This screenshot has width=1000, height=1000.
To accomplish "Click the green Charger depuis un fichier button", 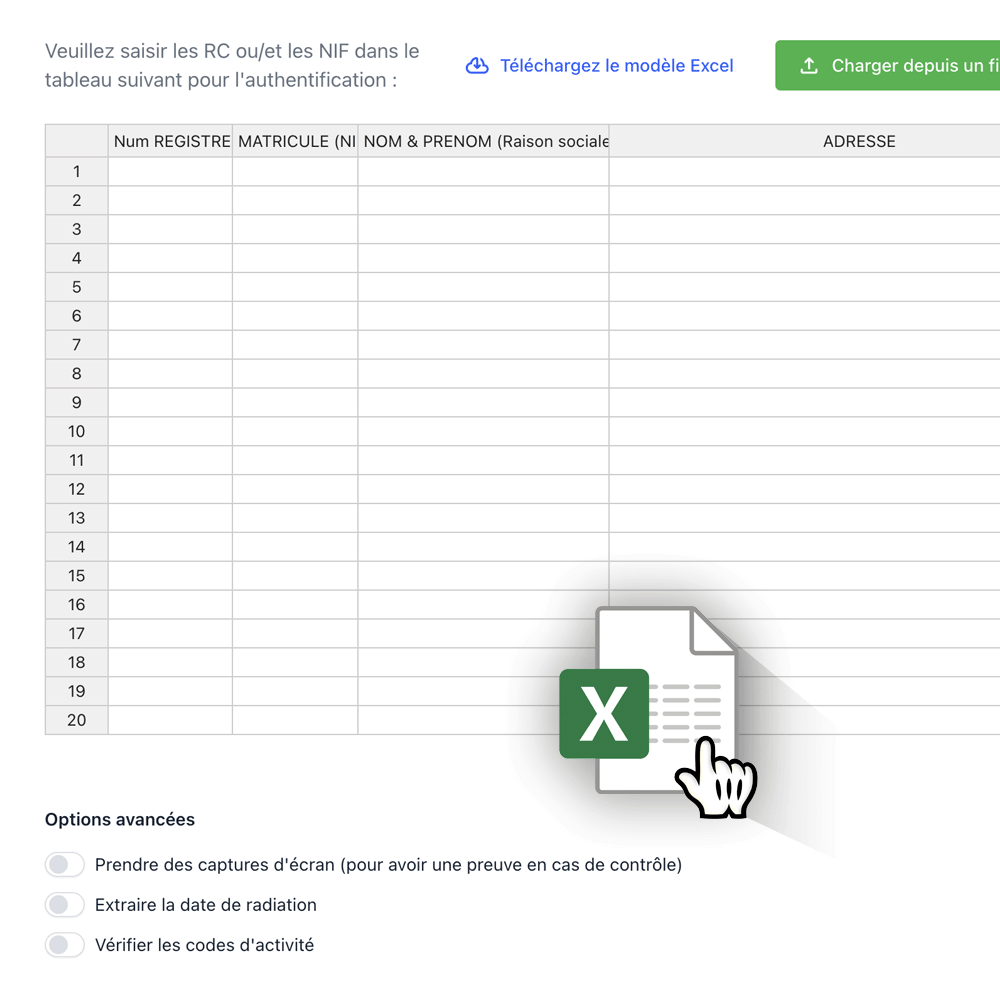I will click(x=888, y=65).
